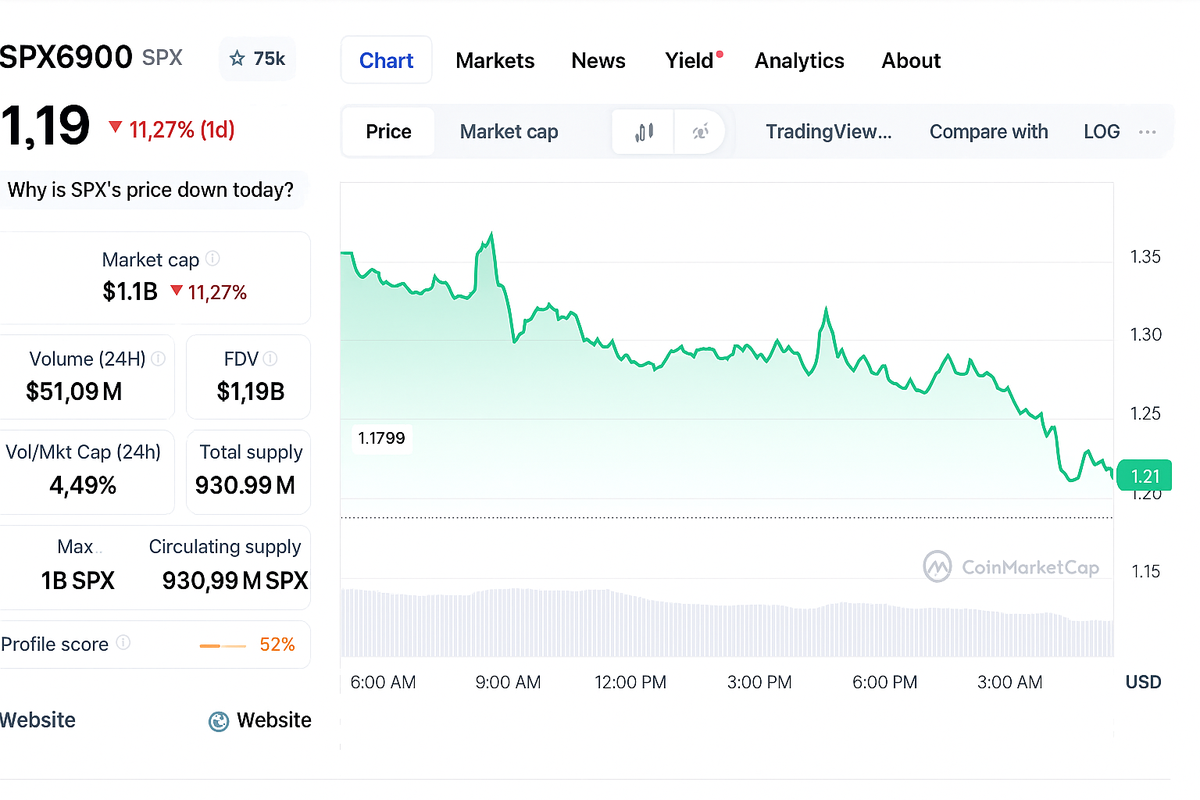Click the globe icon beside Website
This screenshot has height=800, width=1200.
tap(219, 721)
